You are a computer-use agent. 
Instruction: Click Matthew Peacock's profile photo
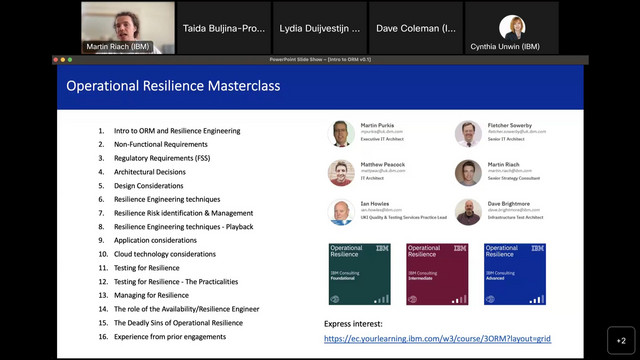pyautogui.click(x=341, y=173)
